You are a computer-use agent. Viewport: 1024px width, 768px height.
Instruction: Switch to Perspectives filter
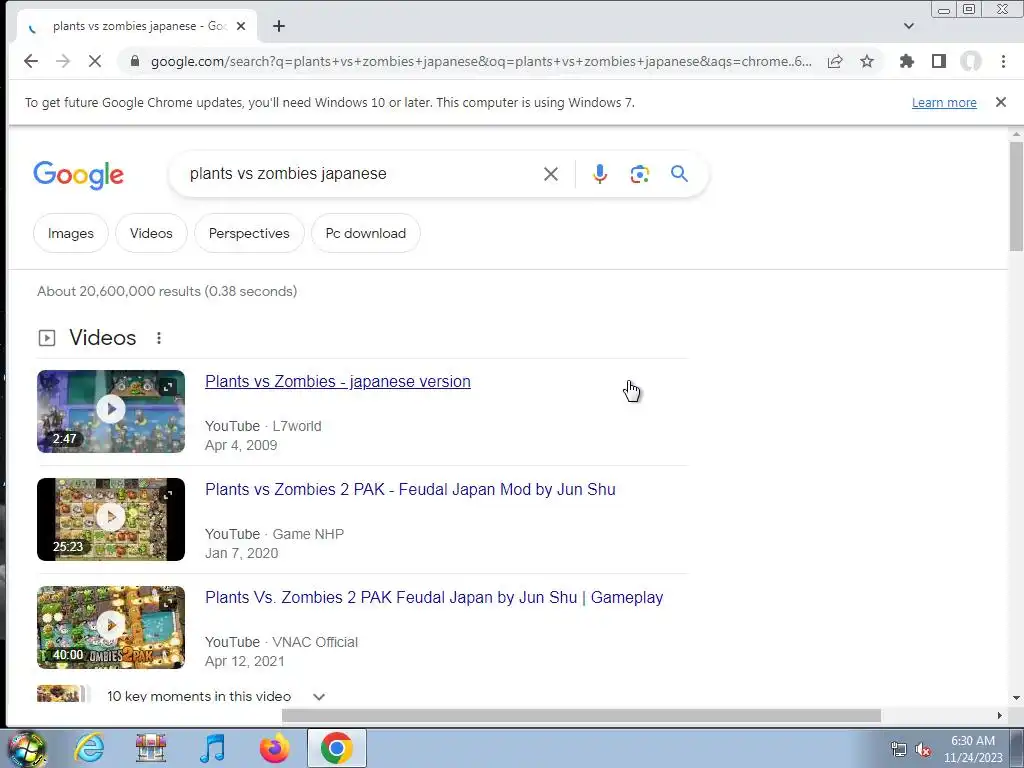coord(249,233)
